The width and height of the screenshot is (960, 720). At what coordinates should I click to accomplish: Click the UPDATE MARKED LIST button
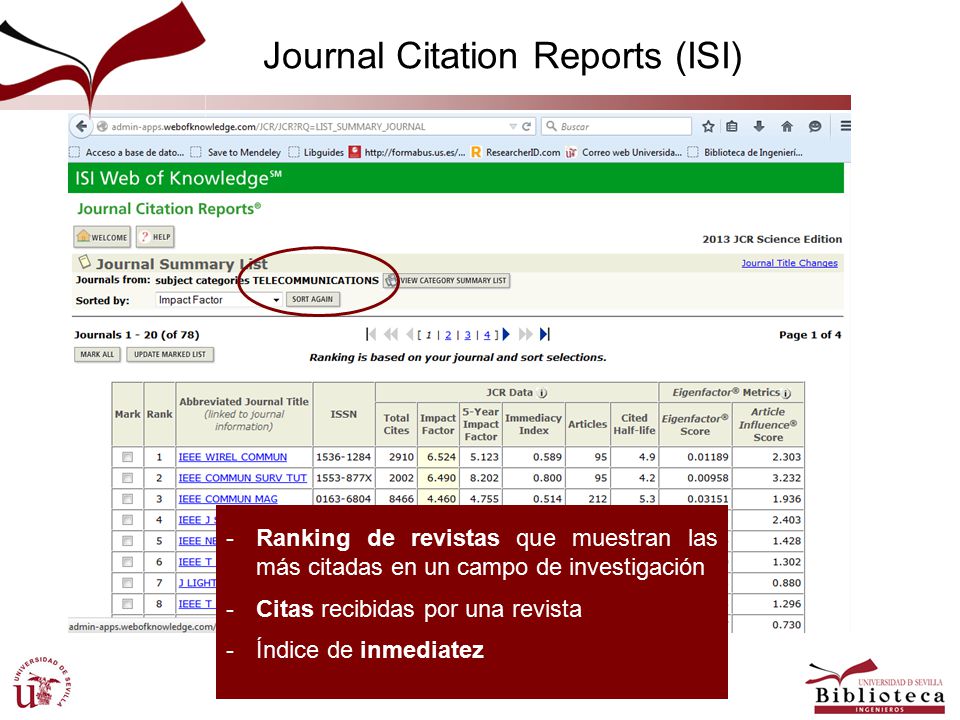point(170,354)
